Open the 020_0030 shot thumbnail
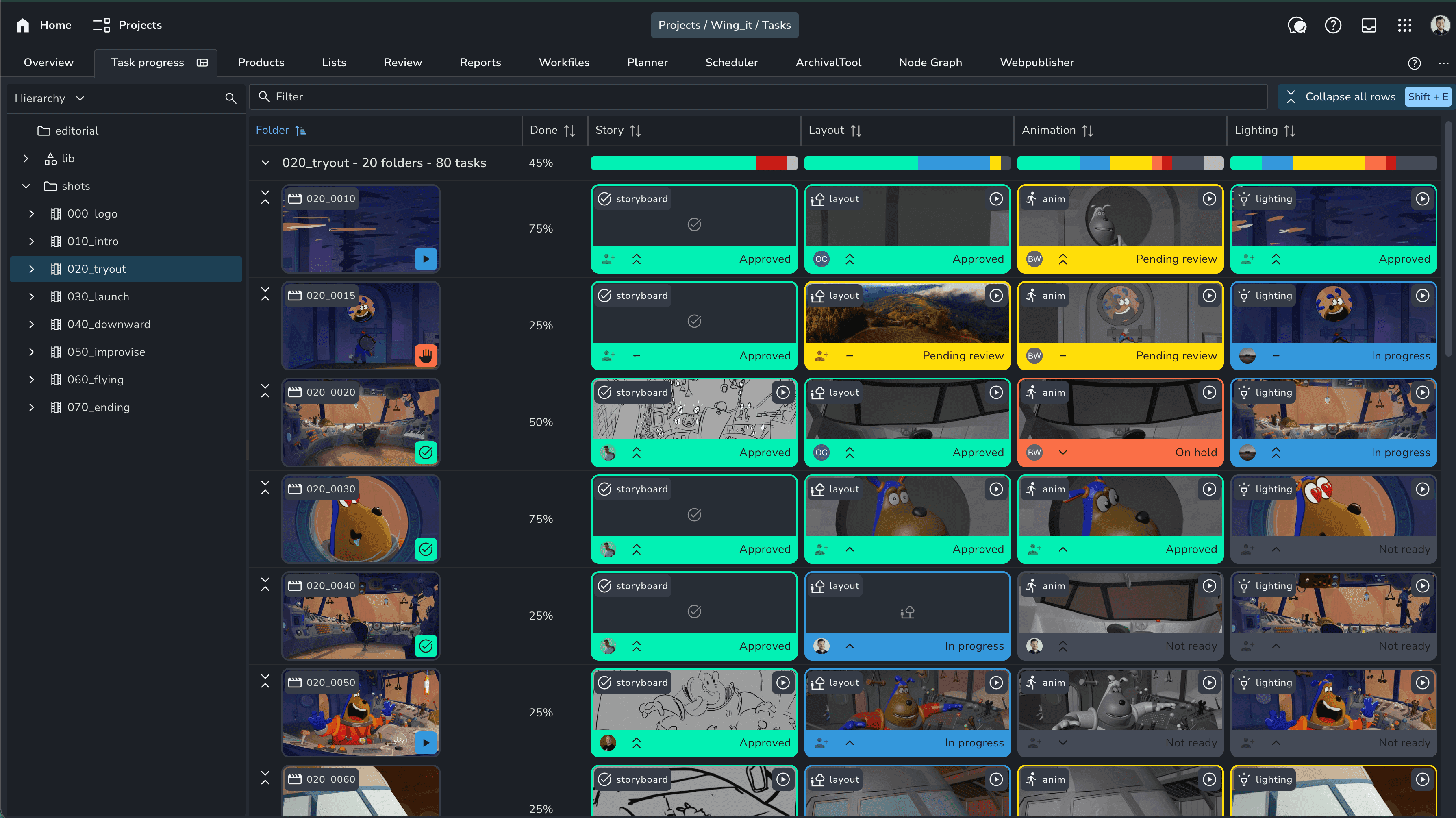The image size is (1456, 818). [361, 519]
